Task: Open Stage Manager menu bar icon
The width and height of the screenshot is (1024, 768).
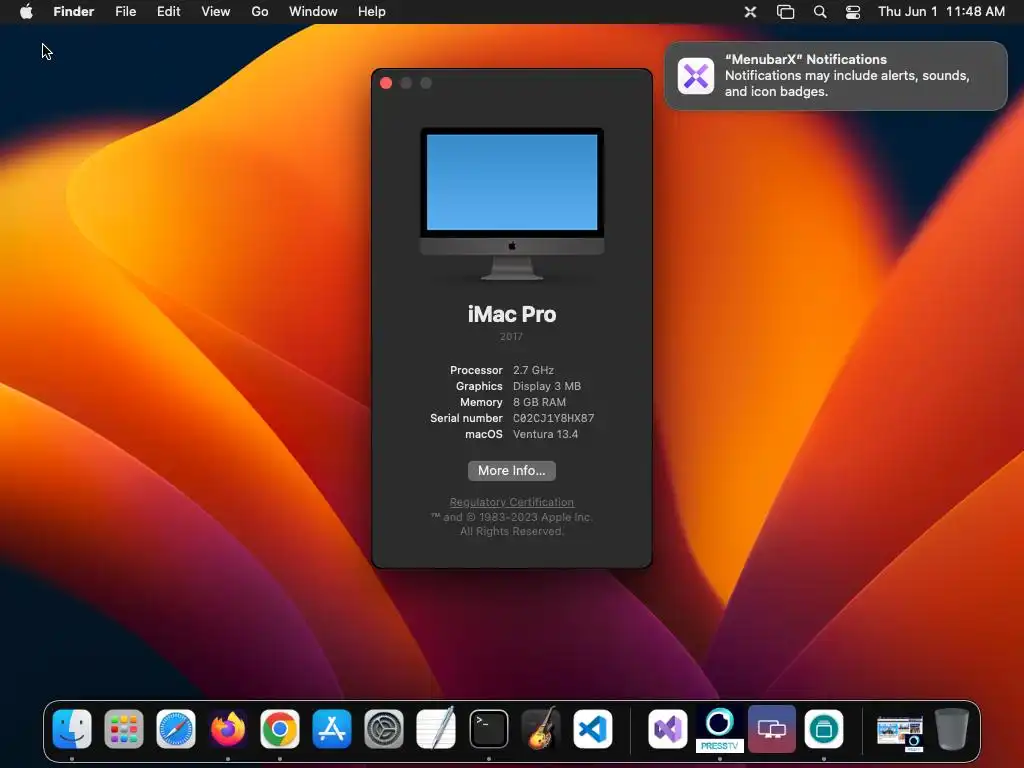Action: pyautogui.click(x=785, y=11)
